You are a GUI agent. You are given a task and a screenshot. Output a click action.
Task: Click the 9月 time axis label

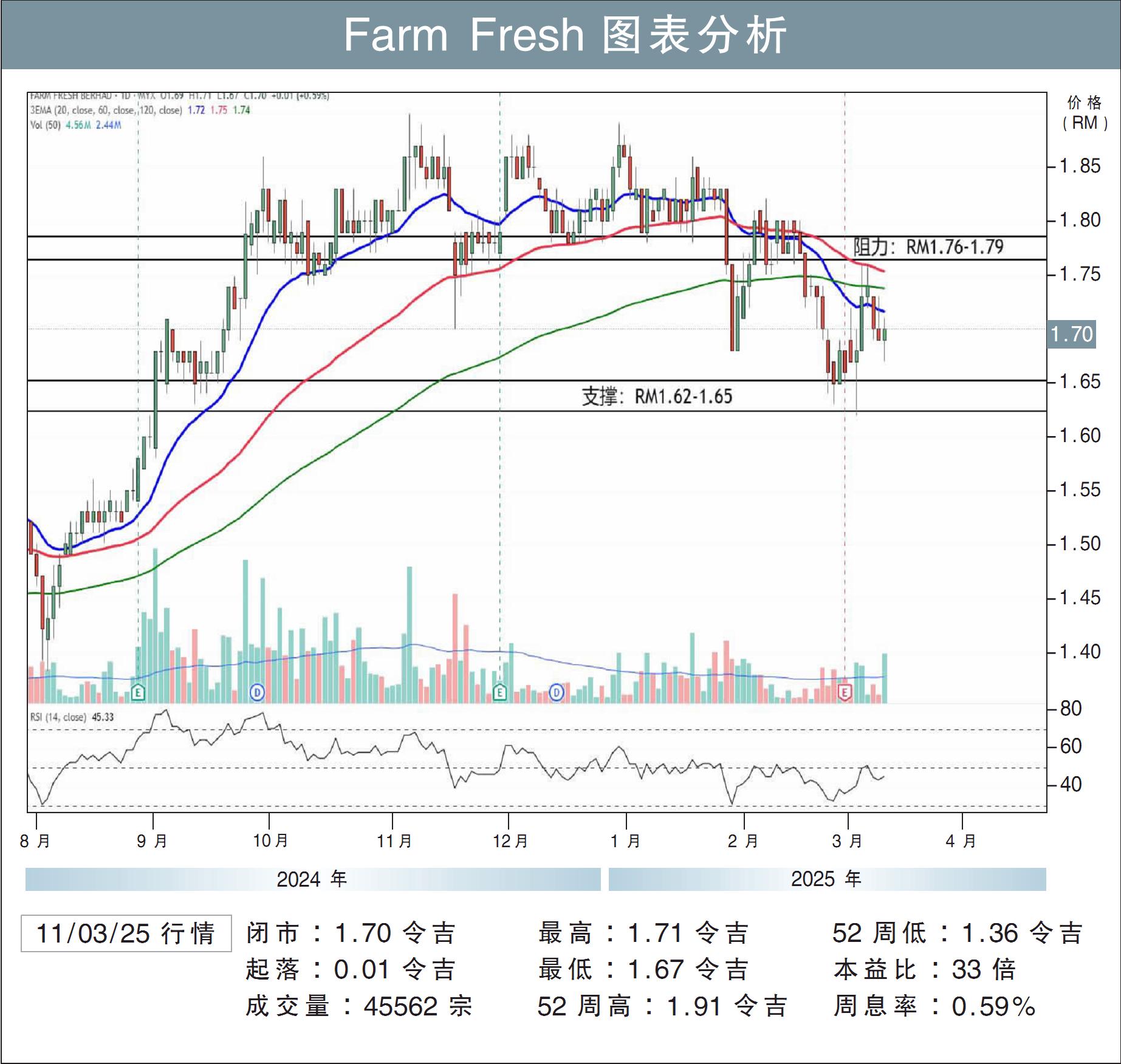tap(152, 841)
